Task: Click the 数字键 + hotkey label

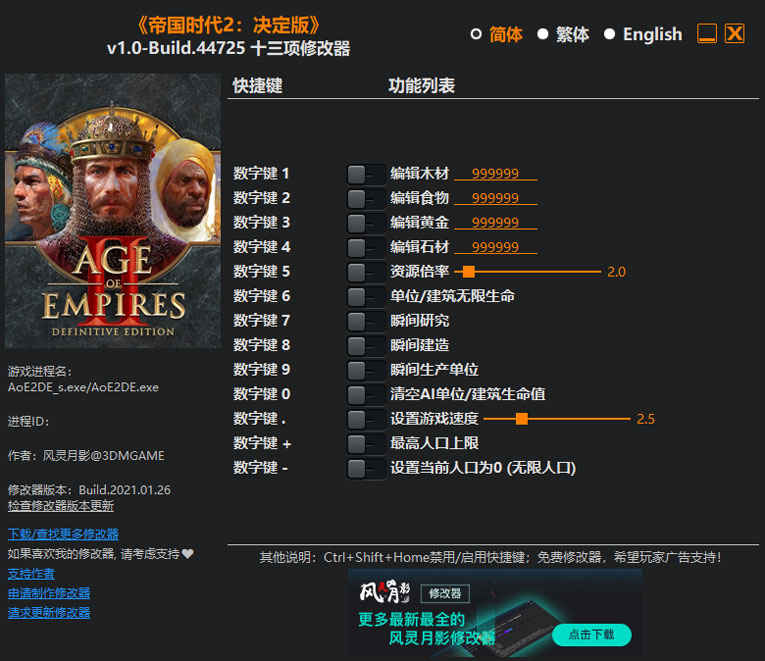Action: 262,443
